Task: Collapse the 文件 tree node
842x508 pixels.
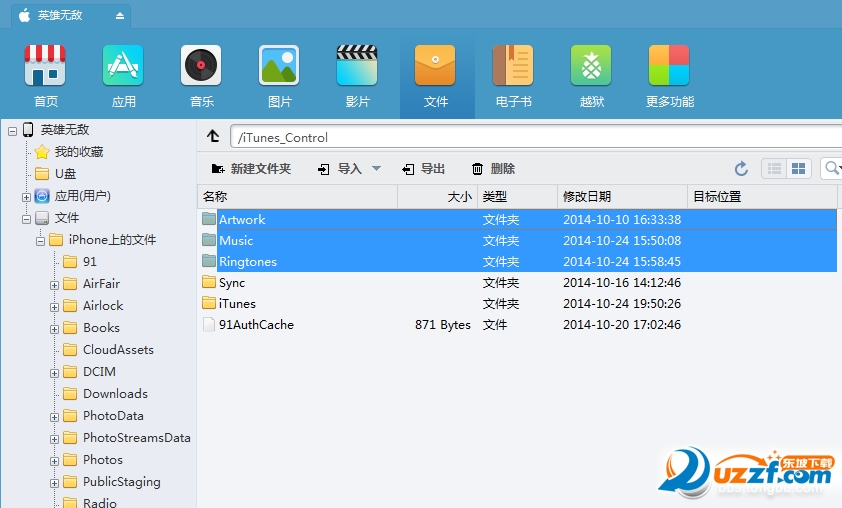Action: click(26, 219)
